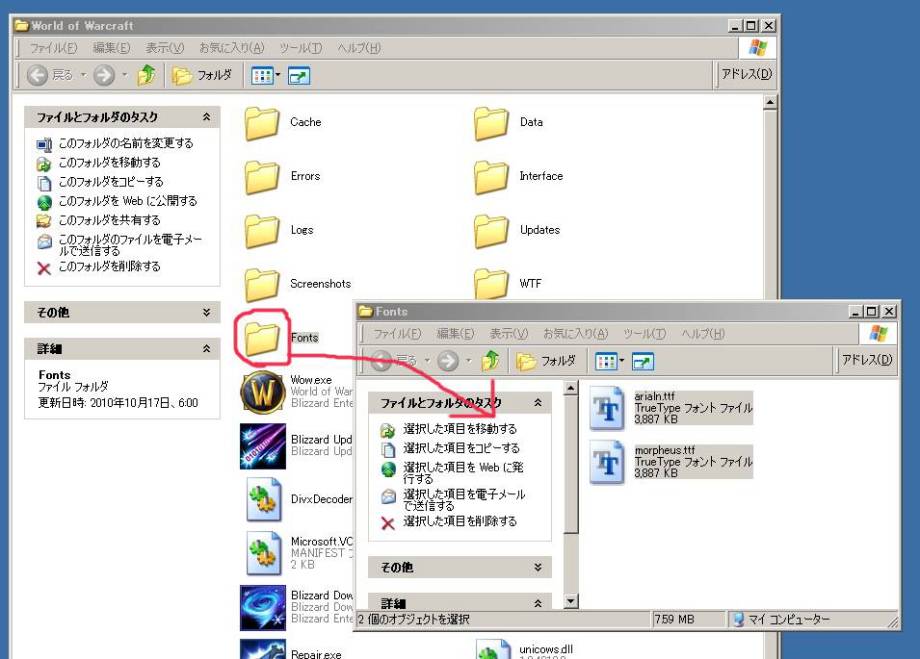Select the Repair.exe icon
Screen dimensions: 920x659
[x=263, y=649]
